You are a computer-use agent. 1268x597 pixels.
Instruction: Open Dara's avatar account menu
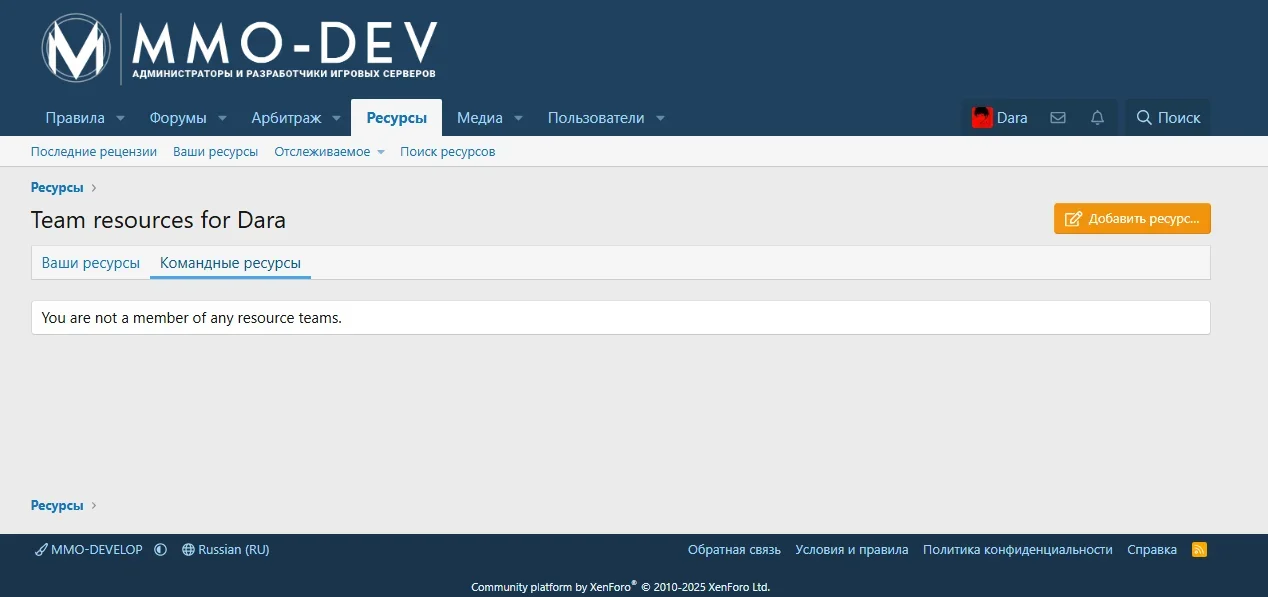(1000, 118)
